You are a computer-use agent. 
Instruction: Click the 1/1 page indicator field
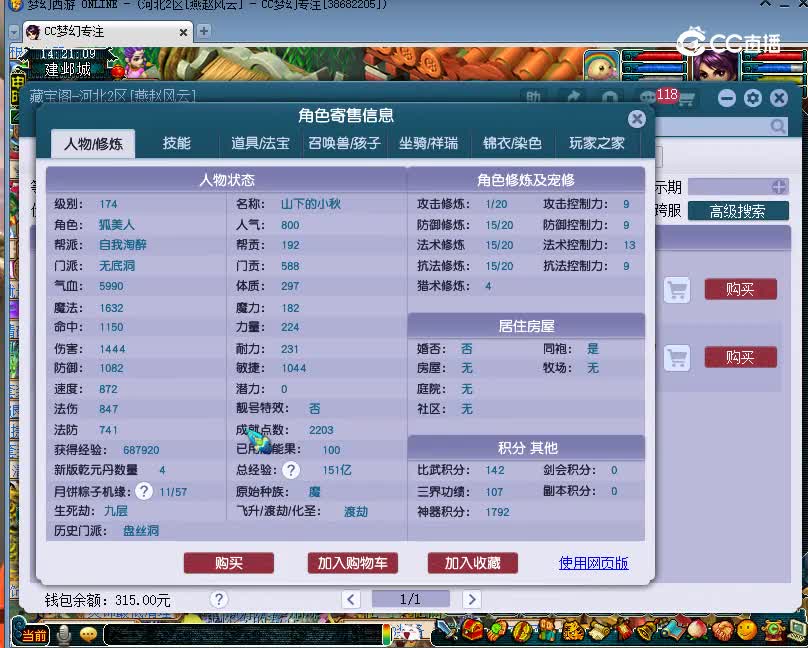point(411,599)
